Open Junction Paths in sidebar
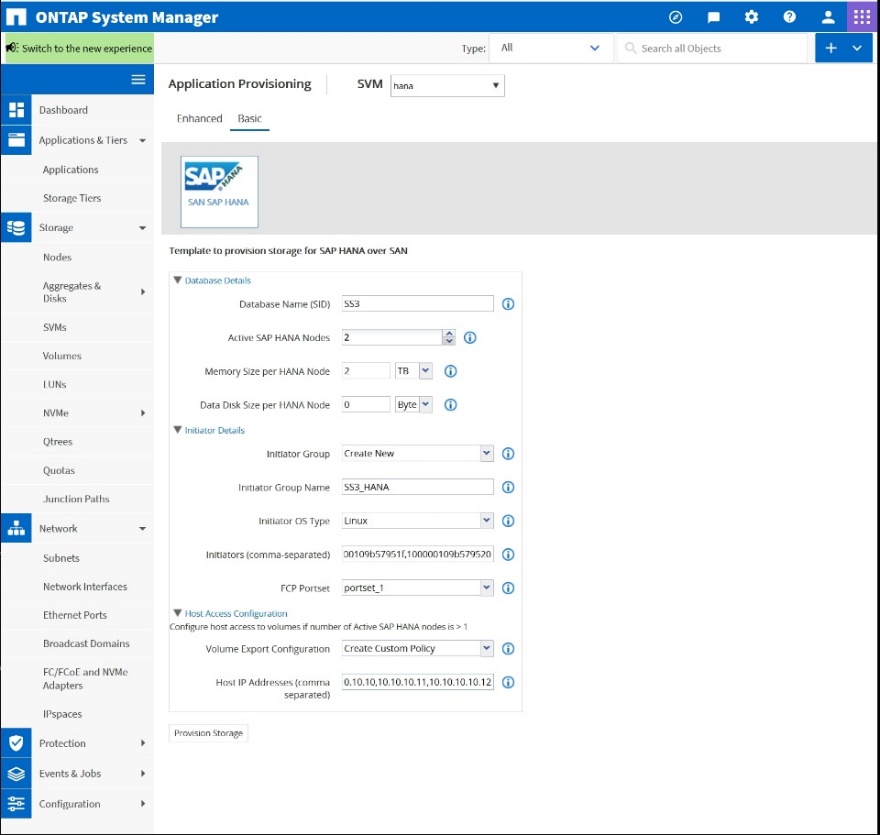Screen dimensions: 880x835 [x=76, y=499]
